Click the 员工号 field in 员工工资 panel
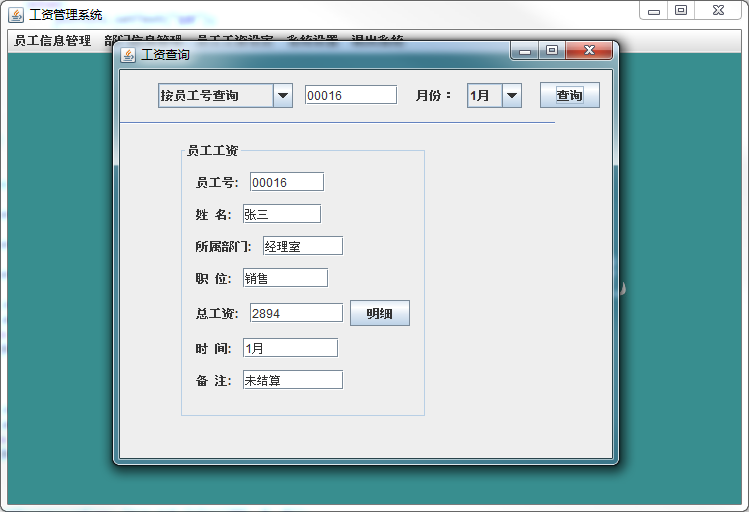 coord(287,182)
